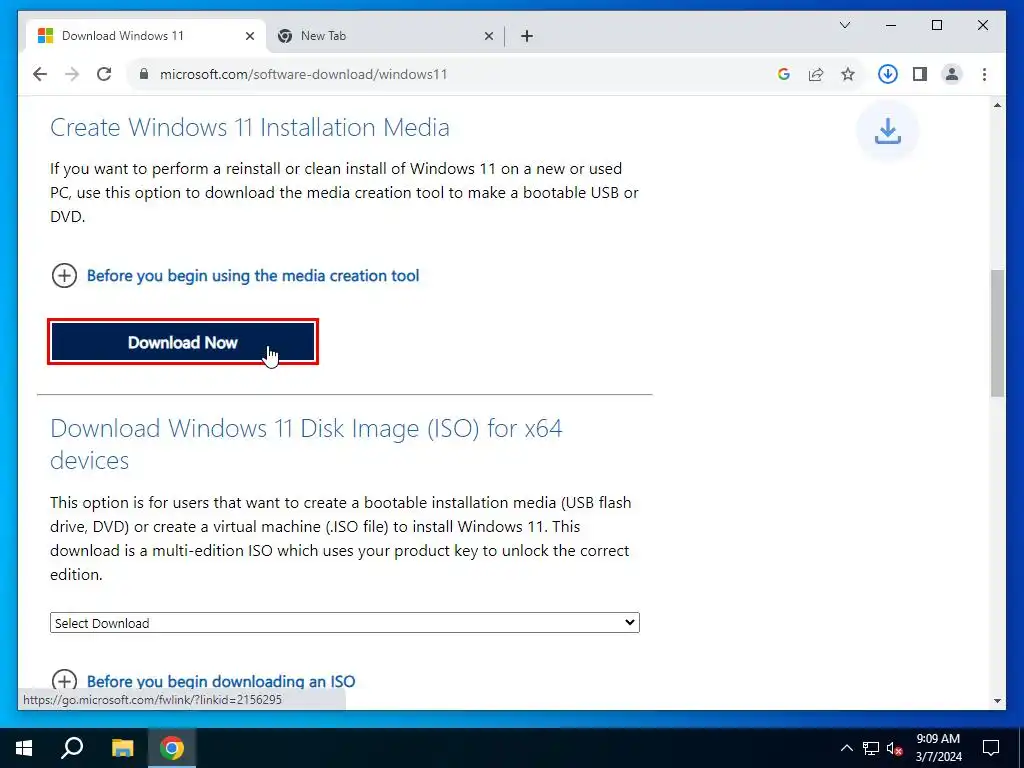Click Chrome icon in taskbar
This screenshot has width=1024, height=768.
pyautogui.click(x=172, y=748)
